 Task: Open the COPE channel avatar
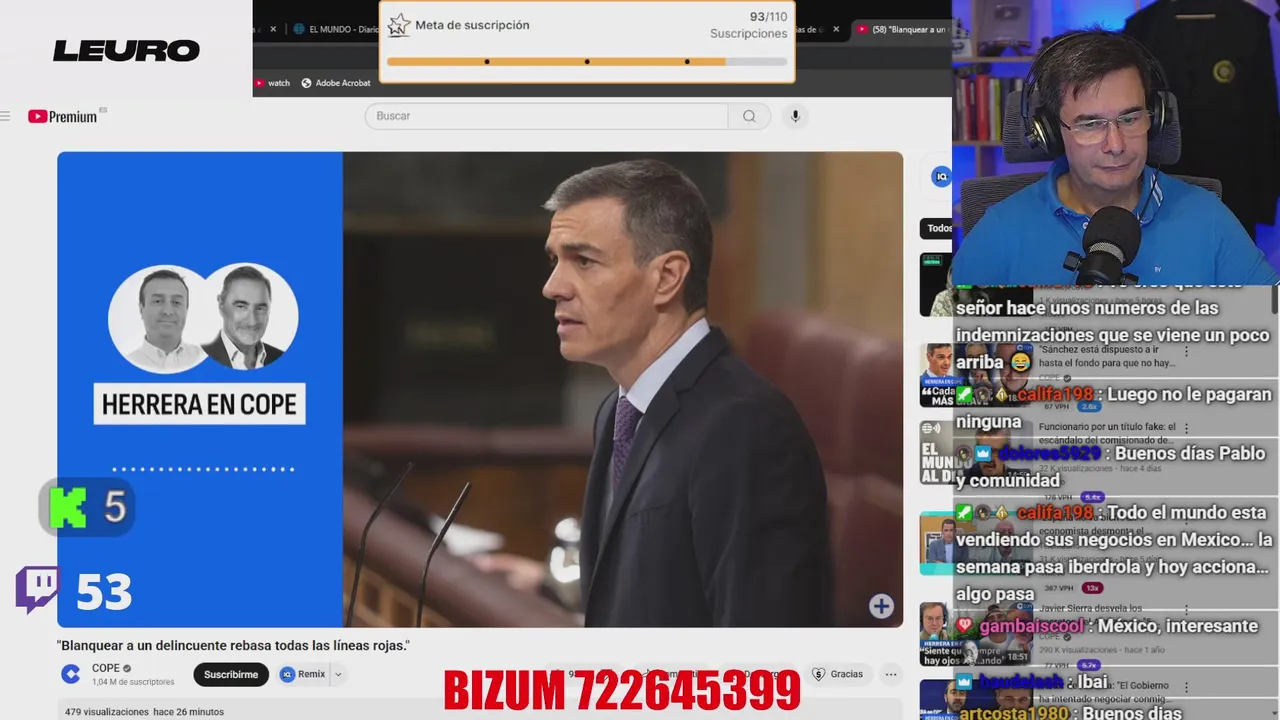point(71,674)
